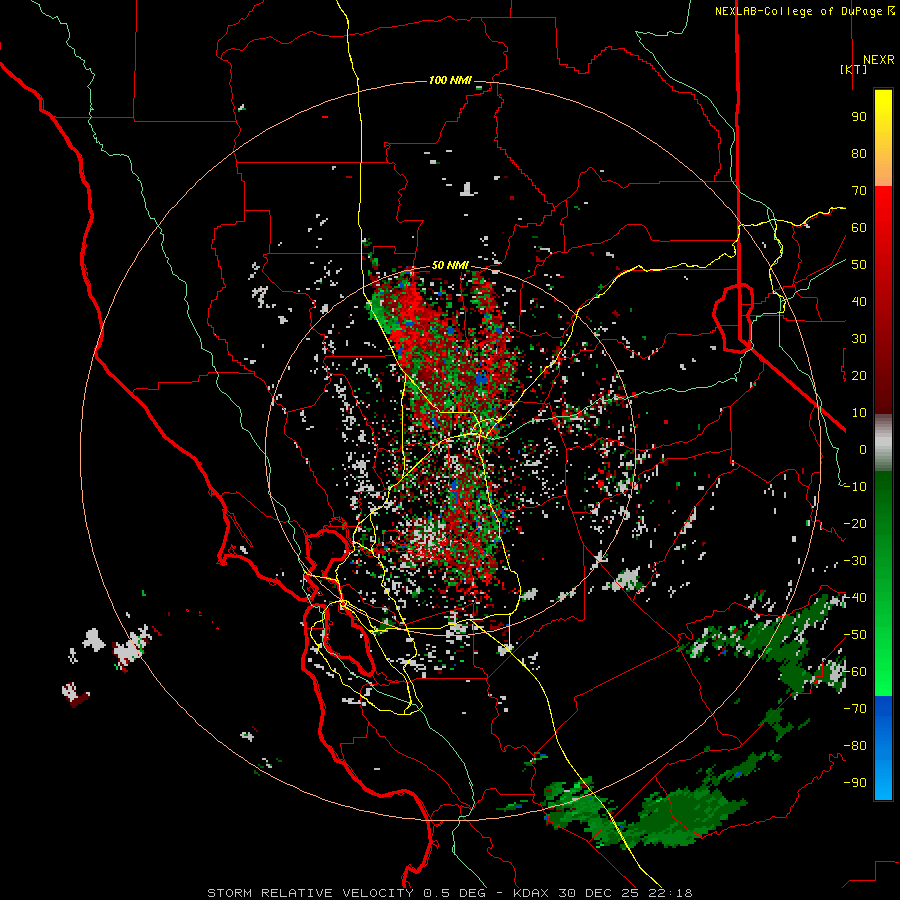The image size is (900, 900).
Task: Click the NEXR label above color scale
Action: coord(879,60)
